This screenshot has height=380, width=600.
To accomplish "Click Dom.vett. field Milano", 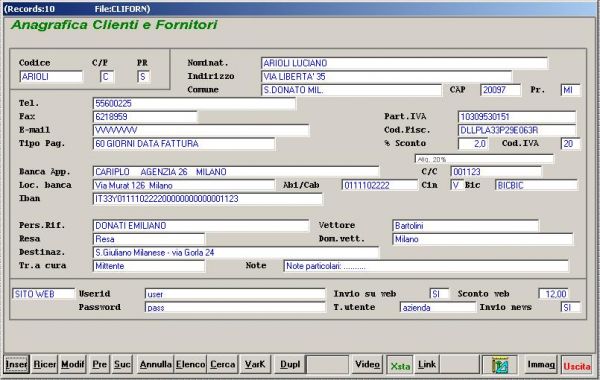I will click(x=483, y=239).
